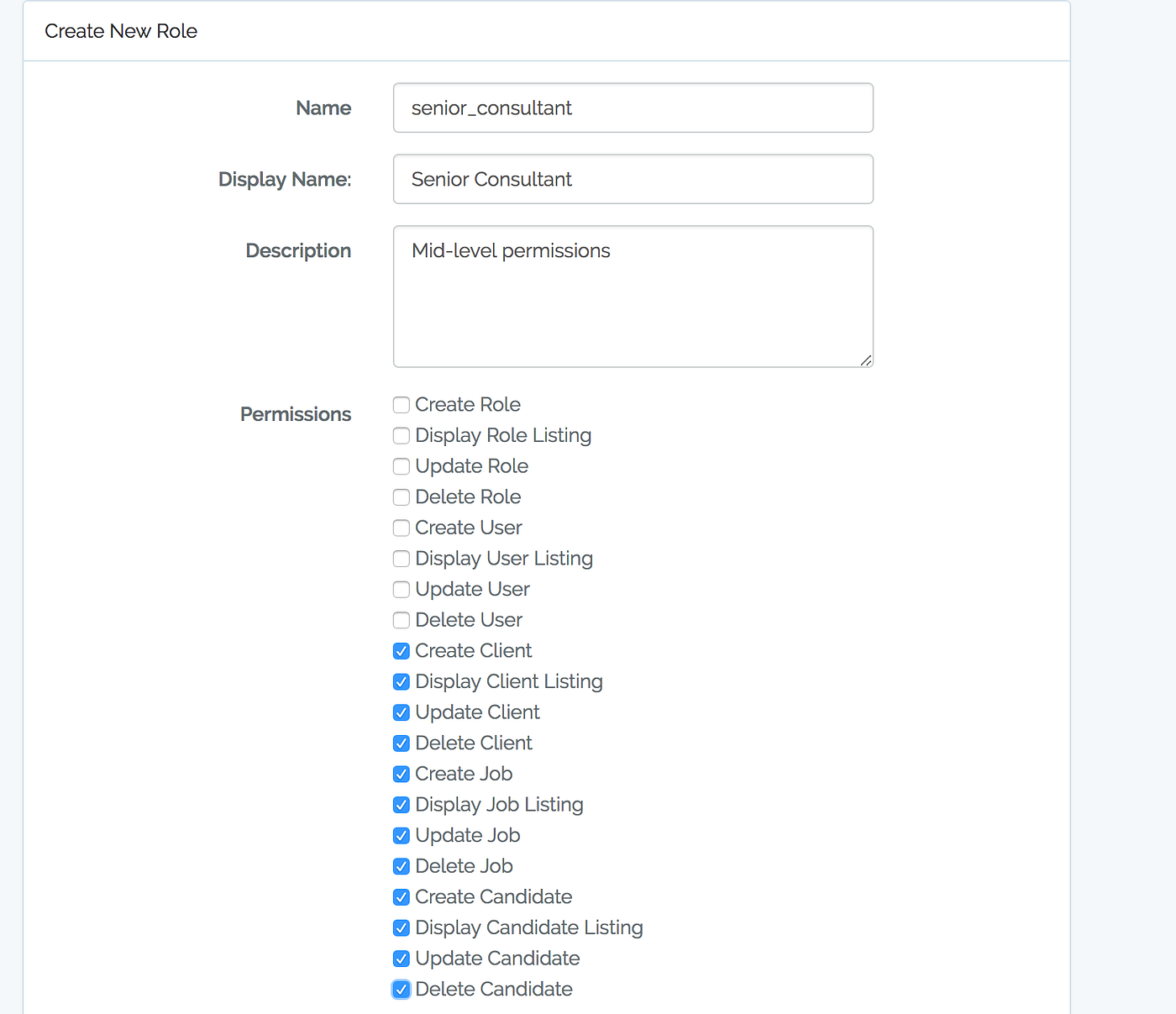Image resolution: width=1176 pixels, height=1014 pixels.
Task: Check the Delete User permission
Action: 401,620
